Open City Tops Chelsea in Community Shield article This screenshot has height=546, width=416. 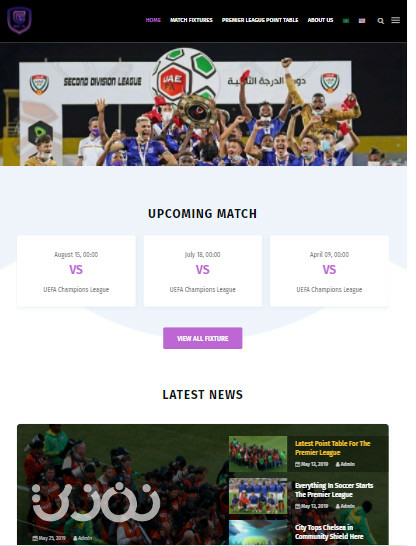pyautogui.click(x=329, y=532)
